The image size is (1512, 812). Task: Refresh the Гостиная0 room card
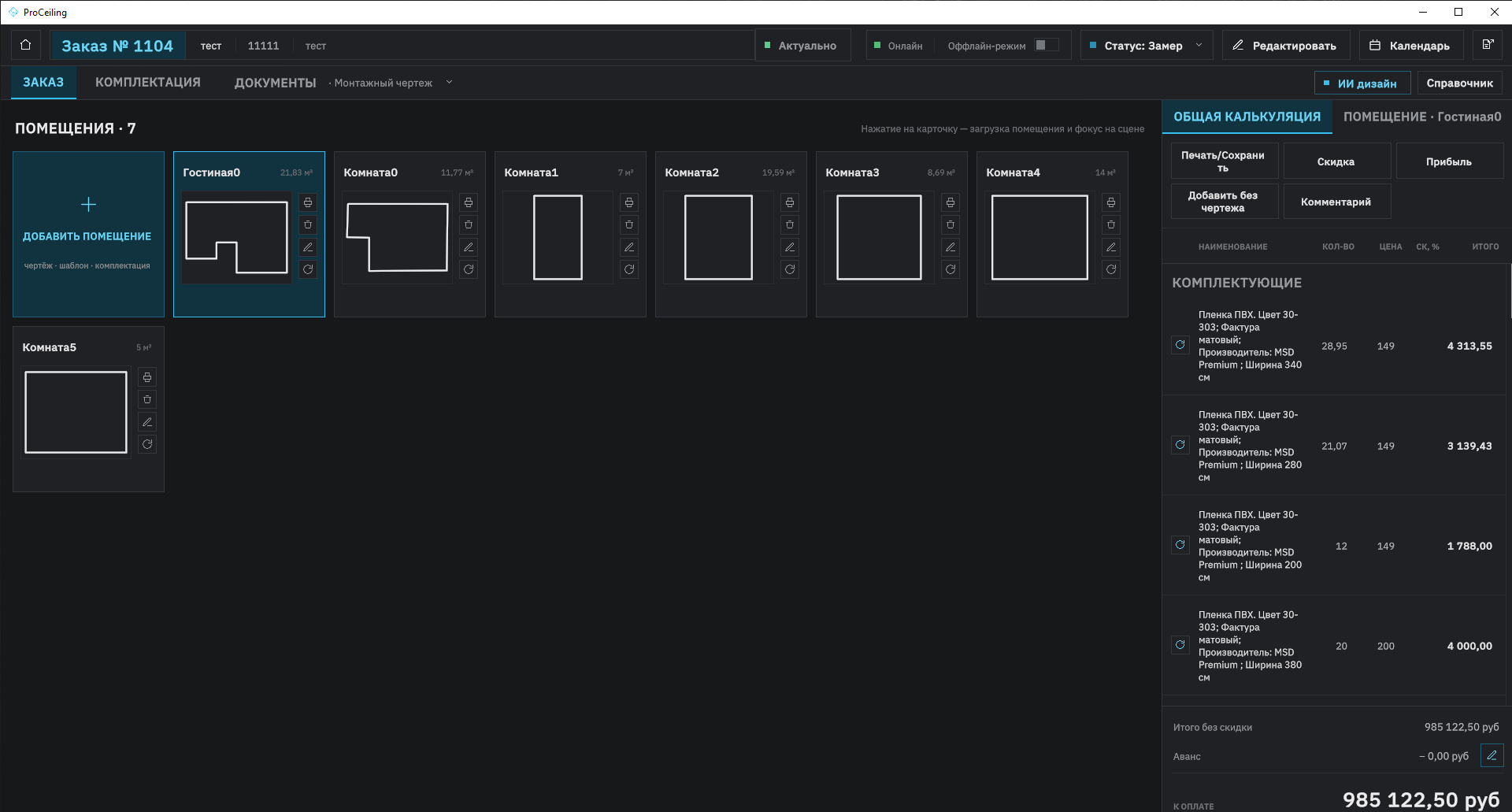tap(308, 269)
